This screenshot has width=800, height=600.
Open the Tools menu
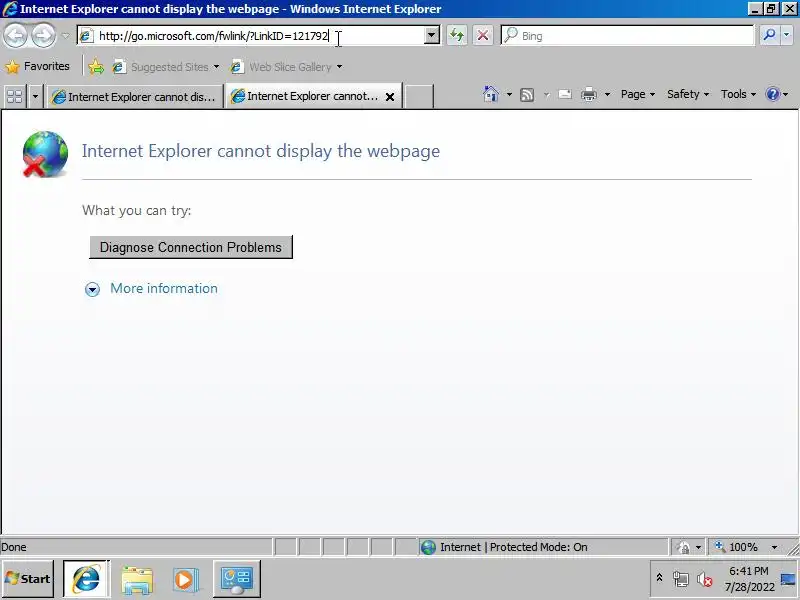pos(738,94)
